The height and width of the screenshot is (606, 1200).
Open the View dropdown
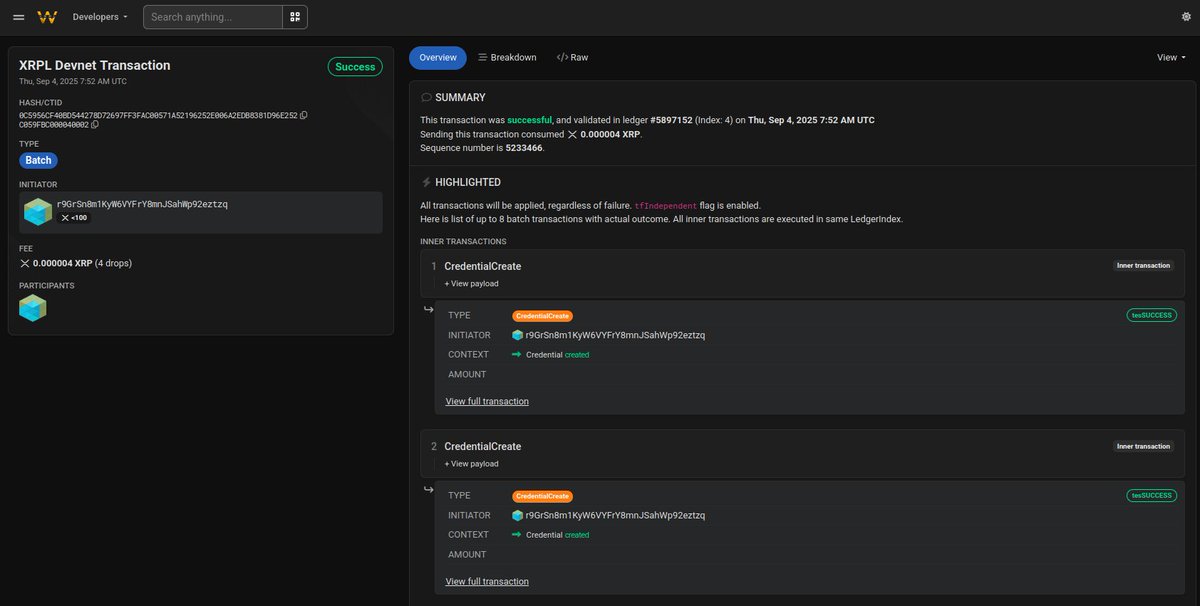1171,58
